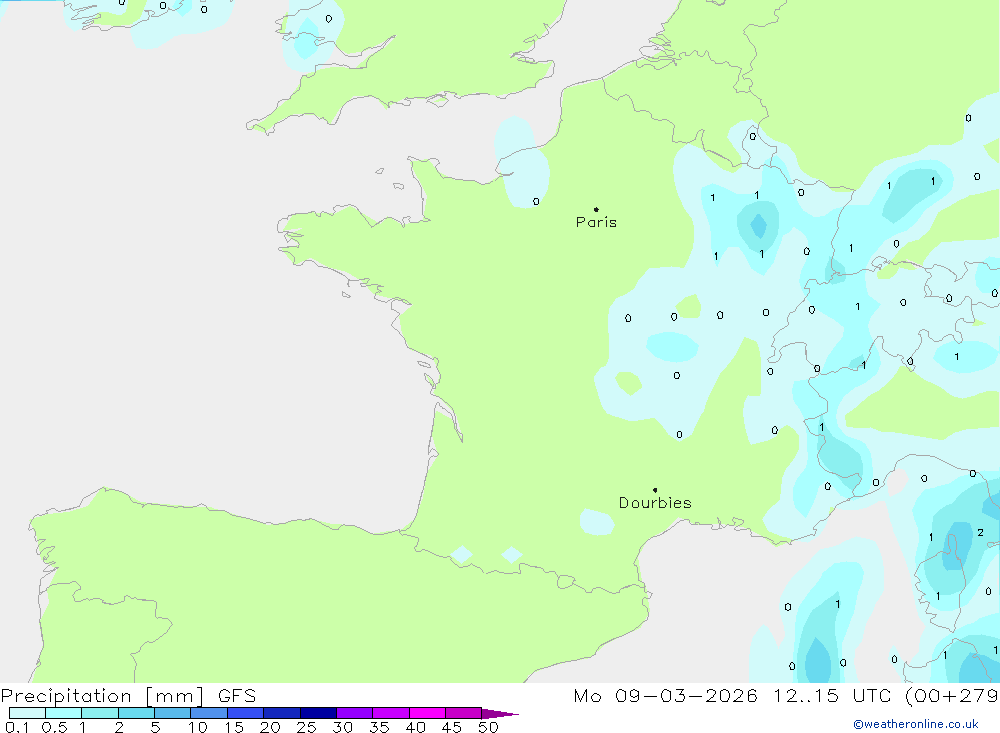
Task: Click the Paris city label
Action: coord(596,222)
